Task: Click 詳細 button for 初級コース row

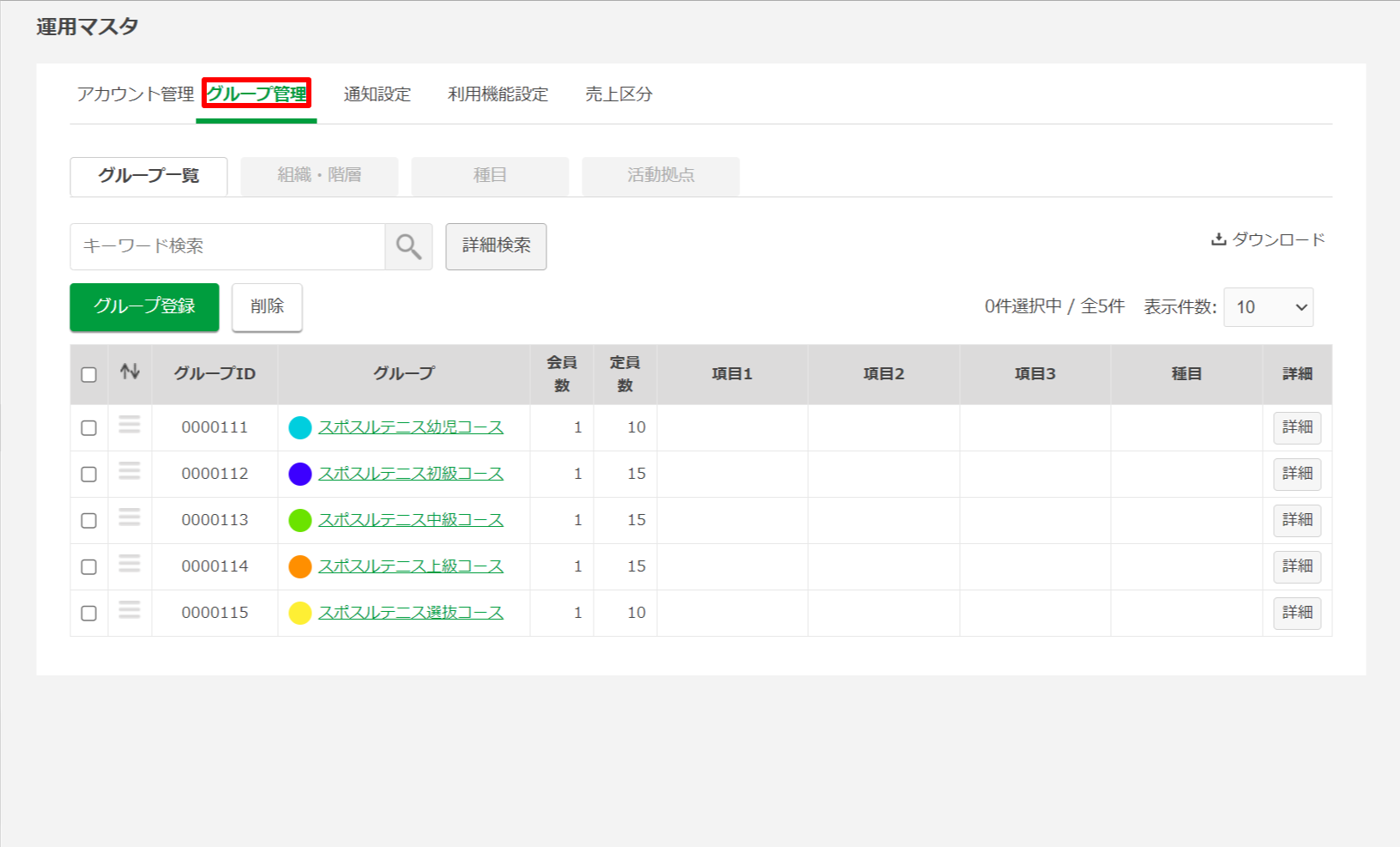Action: point(1297,474)
